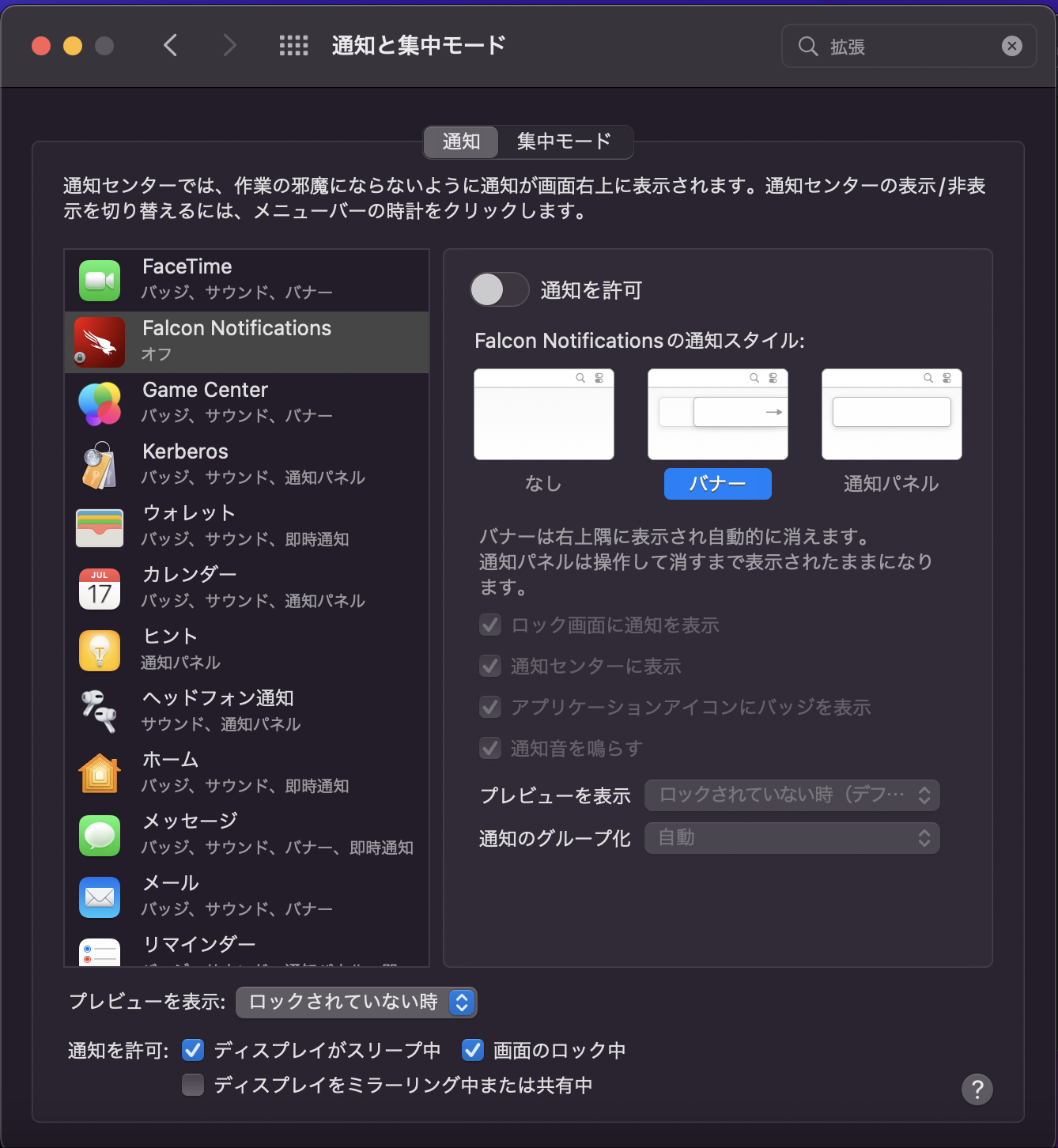The image size is (1058, 1148).
Task: Uncheck ディスプレイがスリープ中 checkbox
Action: pyautogui.click(x=193, y=1050)
